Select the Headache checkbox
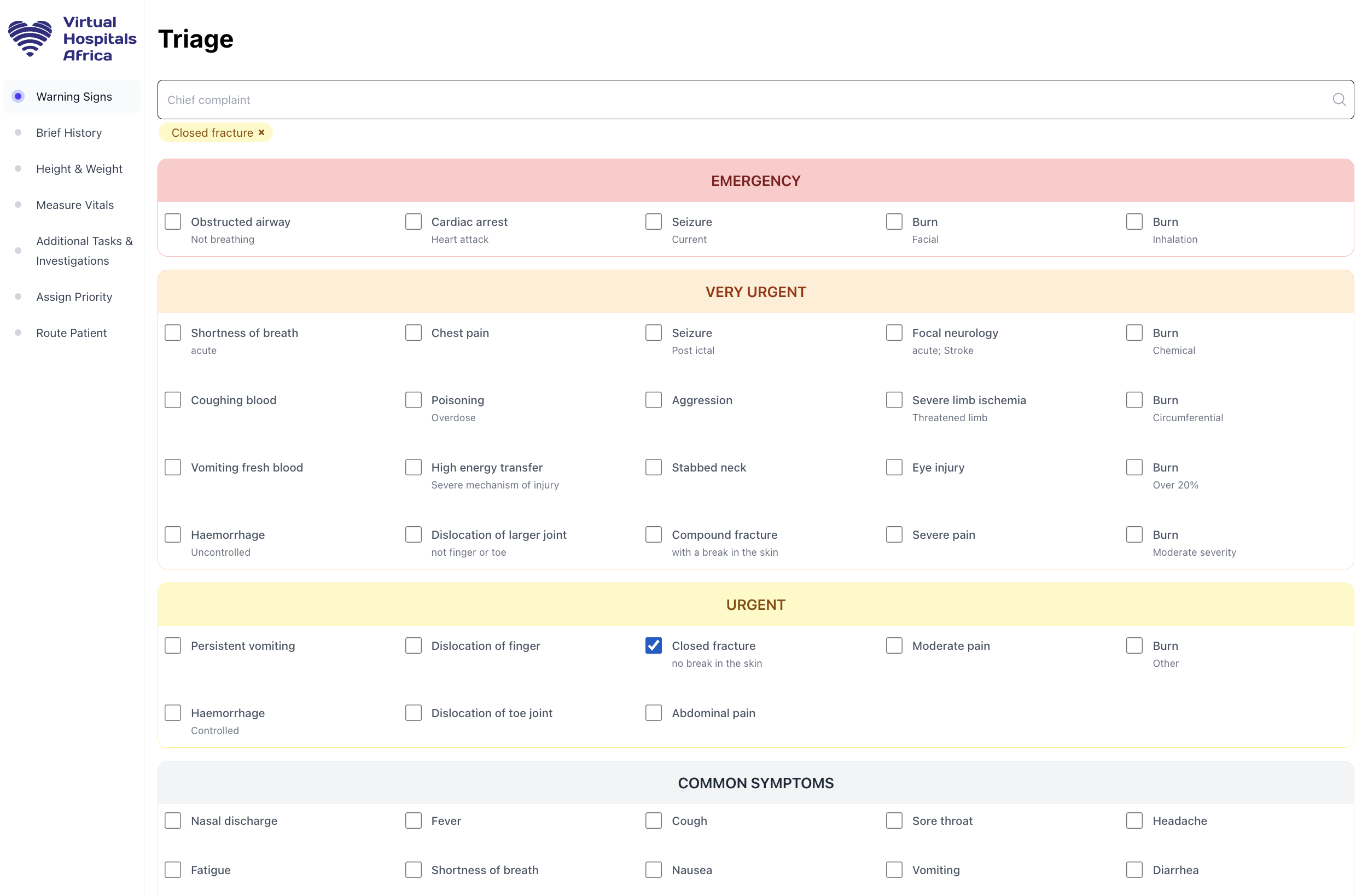The image size is (1362, 896). tap(1134, 821)
